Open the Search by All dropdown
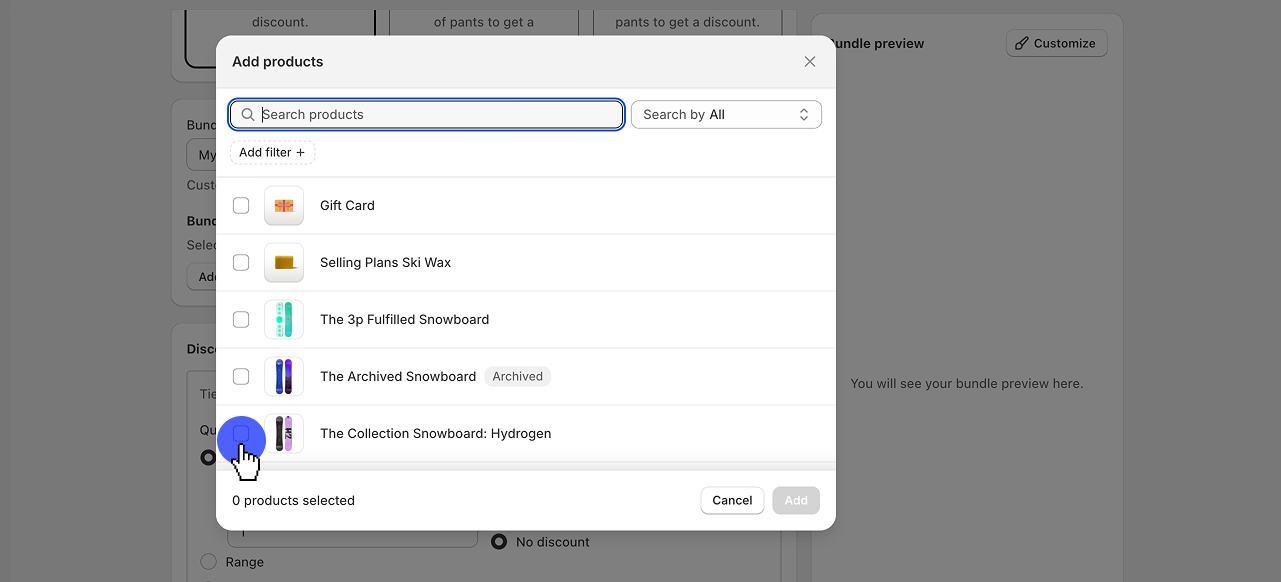 726,115
